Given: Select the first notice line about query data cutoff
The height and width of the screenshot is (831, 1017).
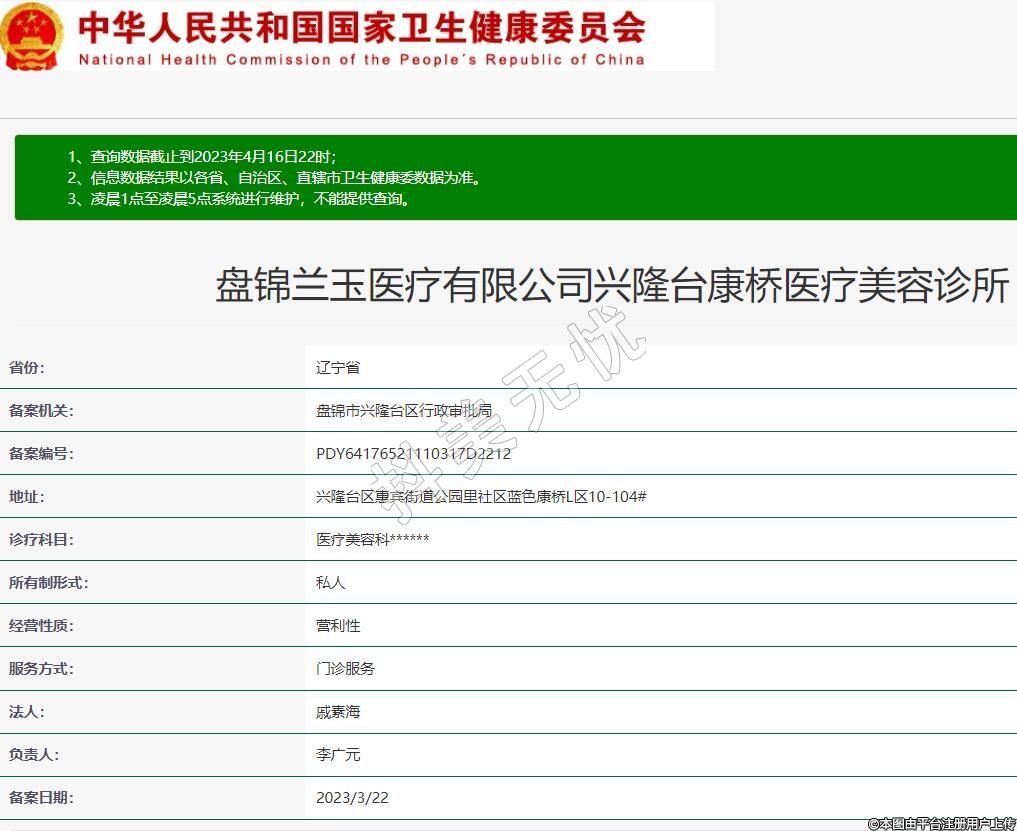Looking at the screenshot, I should tap(201, 156).
